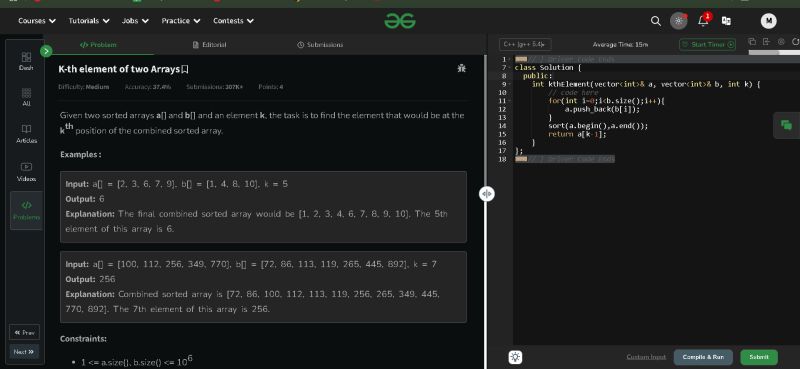Open the chat bubble widget
This screenshot has height=369, width=800.
coord(786,125)
